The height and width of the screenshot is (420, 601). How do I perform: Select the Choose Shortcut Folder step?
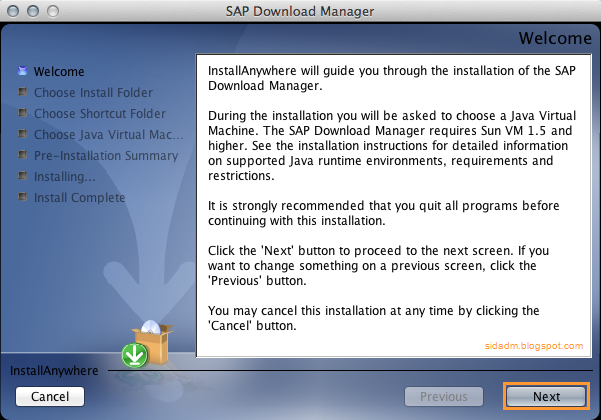100,113
